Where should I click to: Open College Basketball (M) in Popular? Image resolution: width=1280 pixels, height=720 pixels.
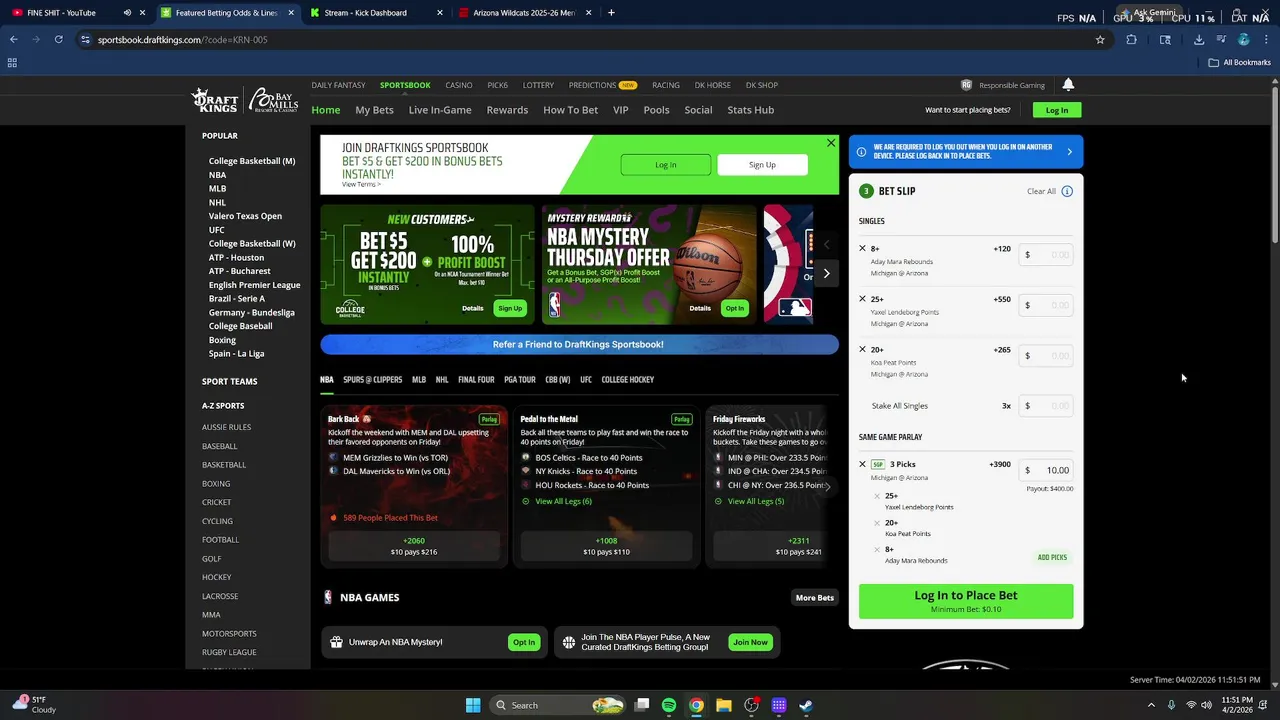(252, 161)
